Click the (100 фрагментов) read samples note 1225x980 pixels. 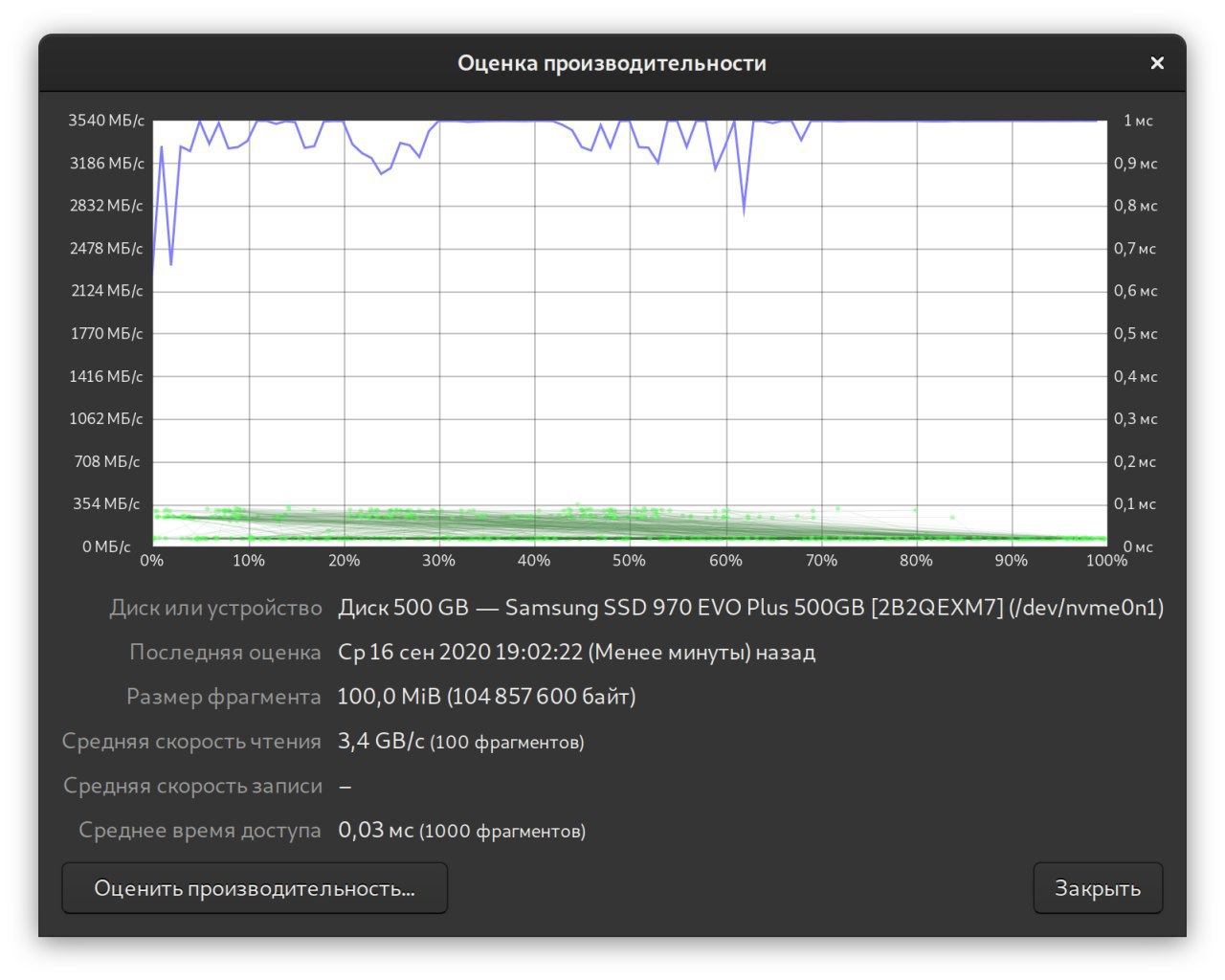(x=507, y=743)
